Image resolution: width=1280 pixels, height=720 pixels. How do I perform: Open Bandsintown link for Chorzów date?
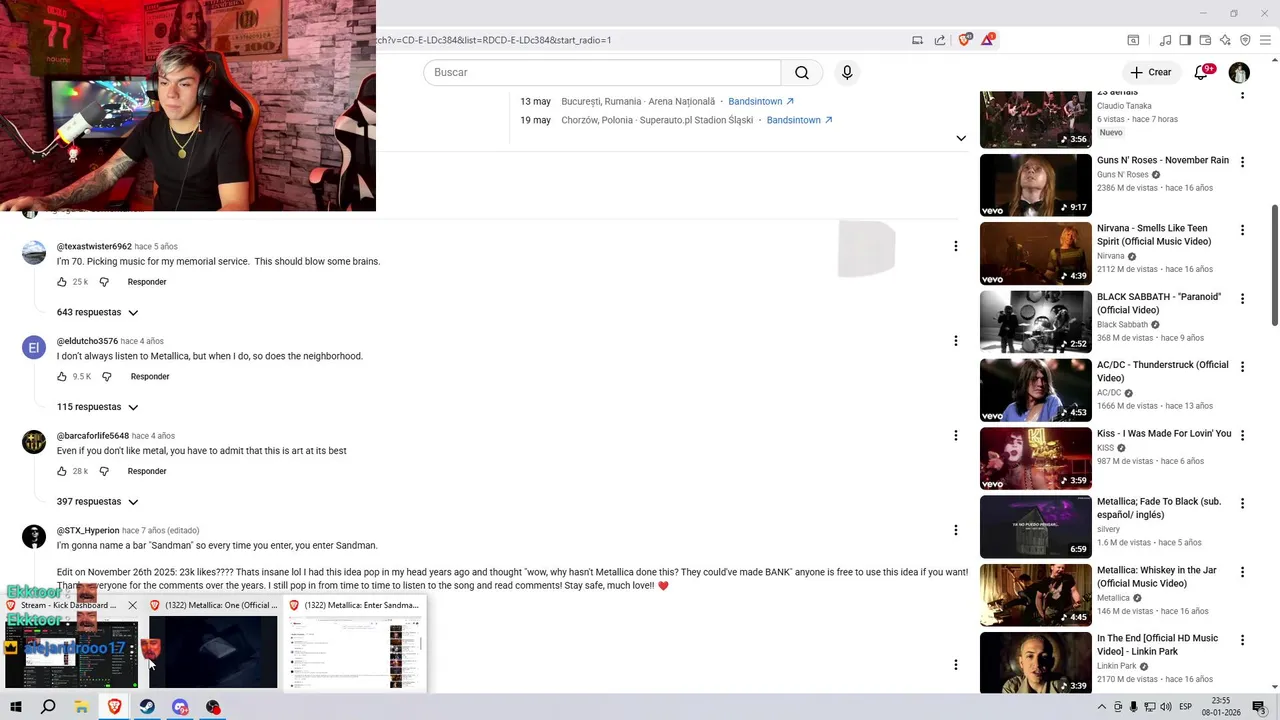pyautogui.click(x=800, y=120)
